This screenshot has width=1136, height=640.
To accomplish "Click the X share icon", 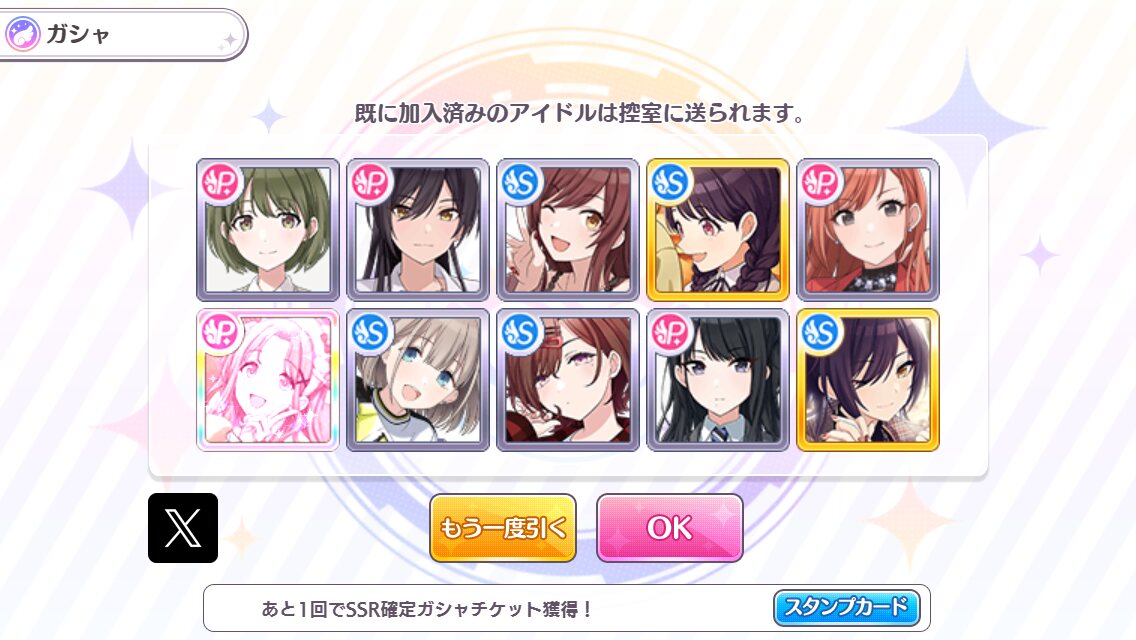I will tap(183, 528).
